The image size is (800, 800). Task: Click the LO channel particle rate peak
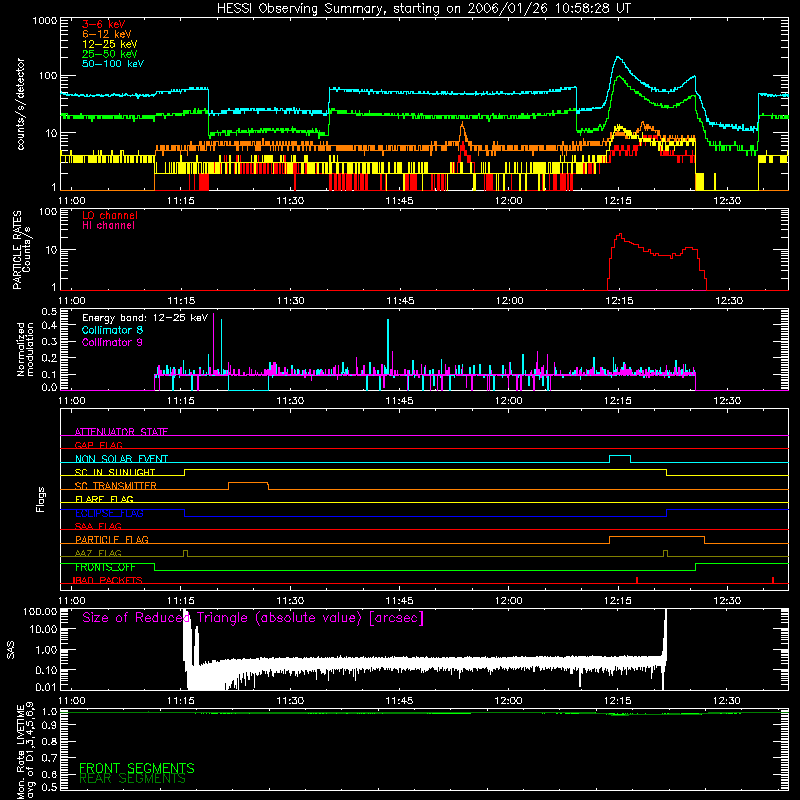coord(620,235)
